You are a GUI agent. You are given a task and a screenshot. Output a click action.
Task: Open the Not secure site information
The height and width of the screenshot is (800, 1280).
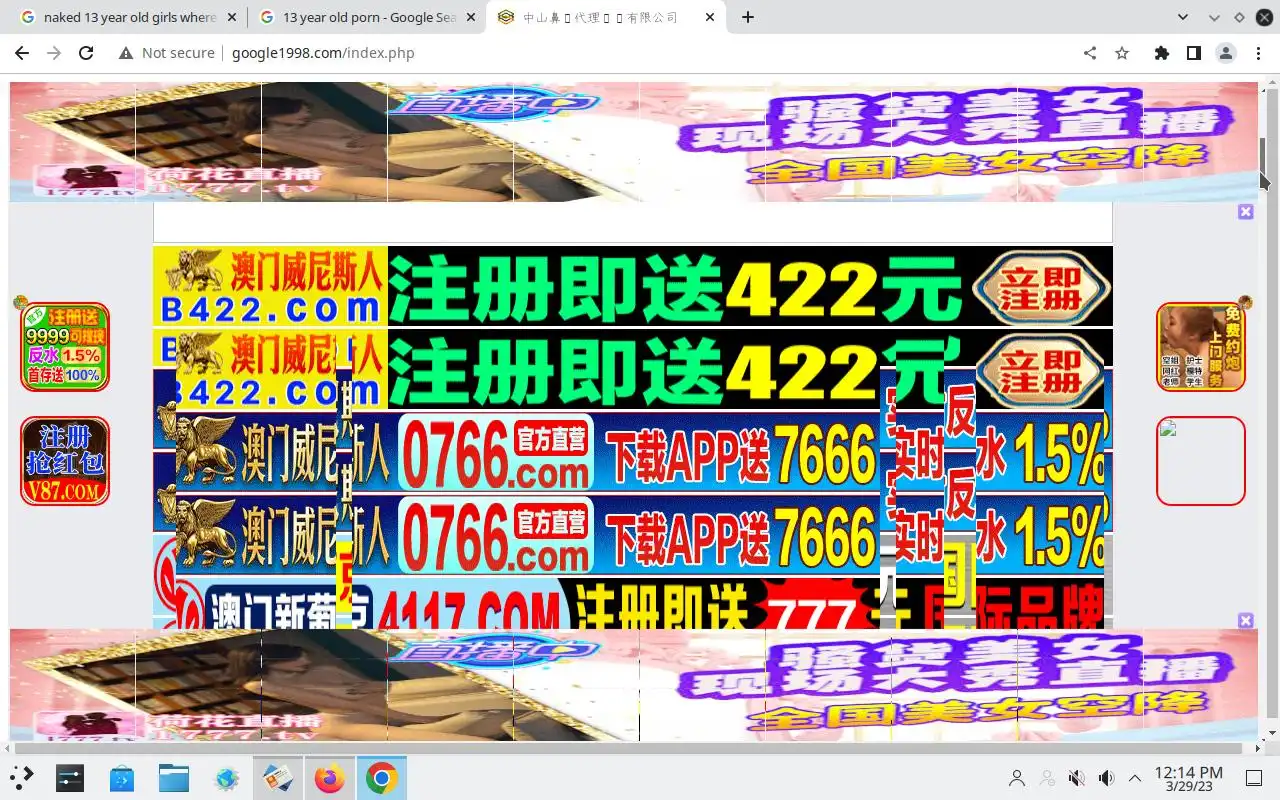(167, 53)
